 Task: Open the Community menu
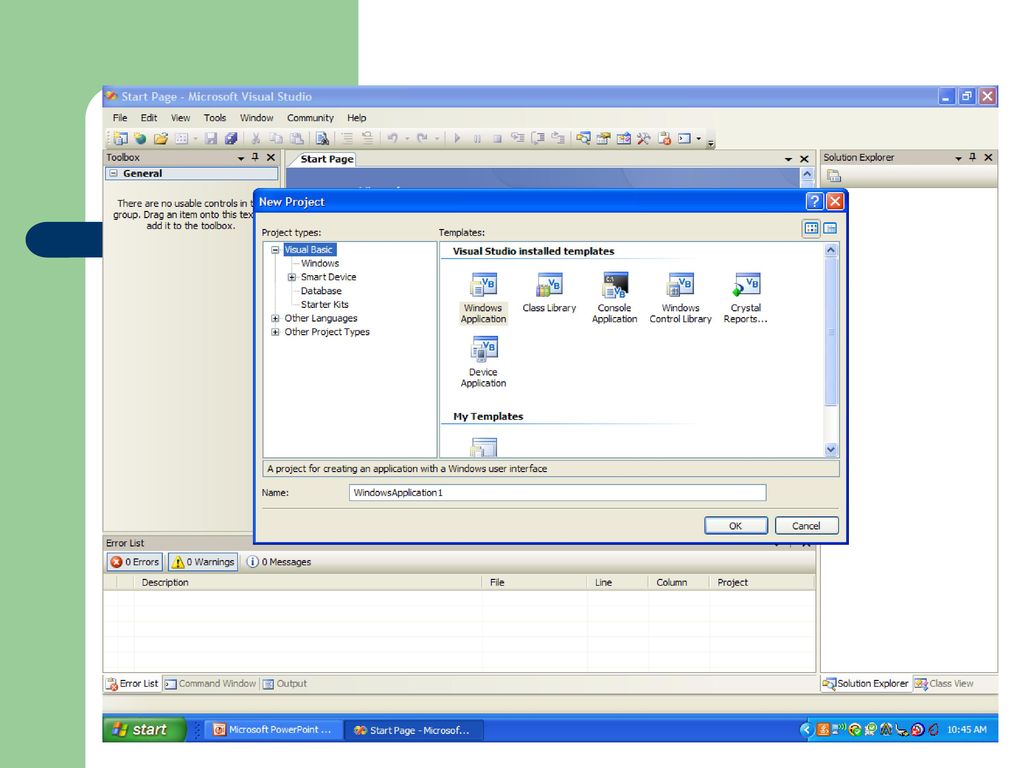coord(310,118)
